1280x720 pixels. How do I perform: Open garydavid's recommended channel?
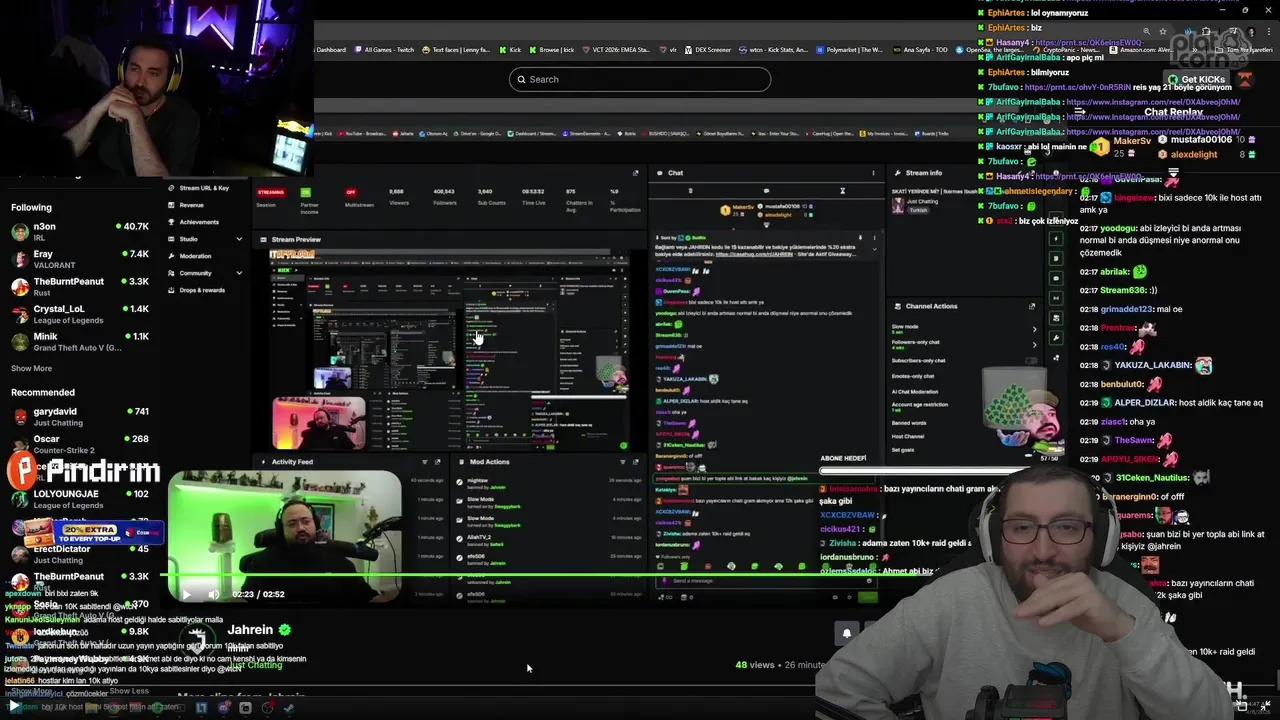tap(80, 416)
